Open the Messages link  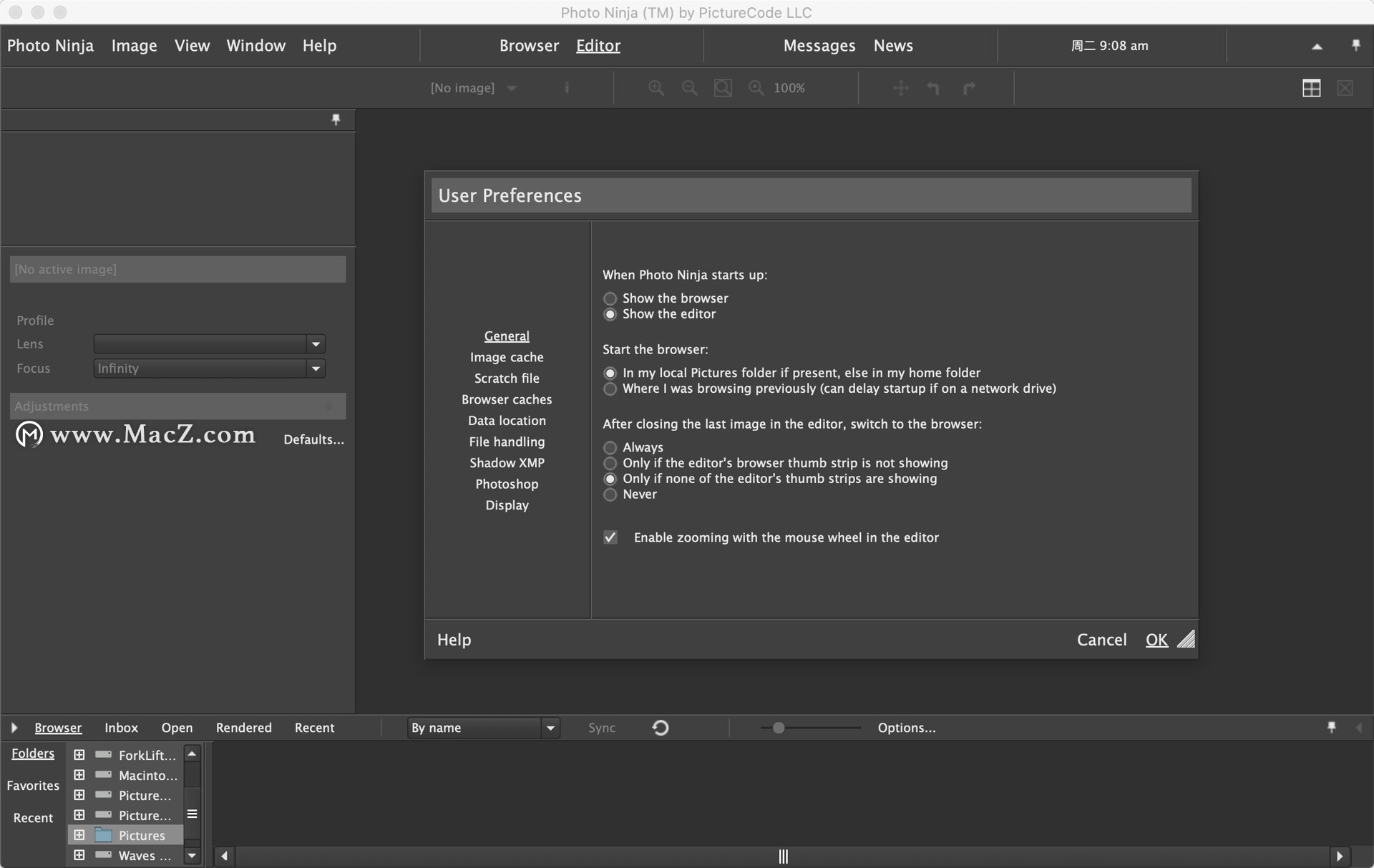(819, 46)
